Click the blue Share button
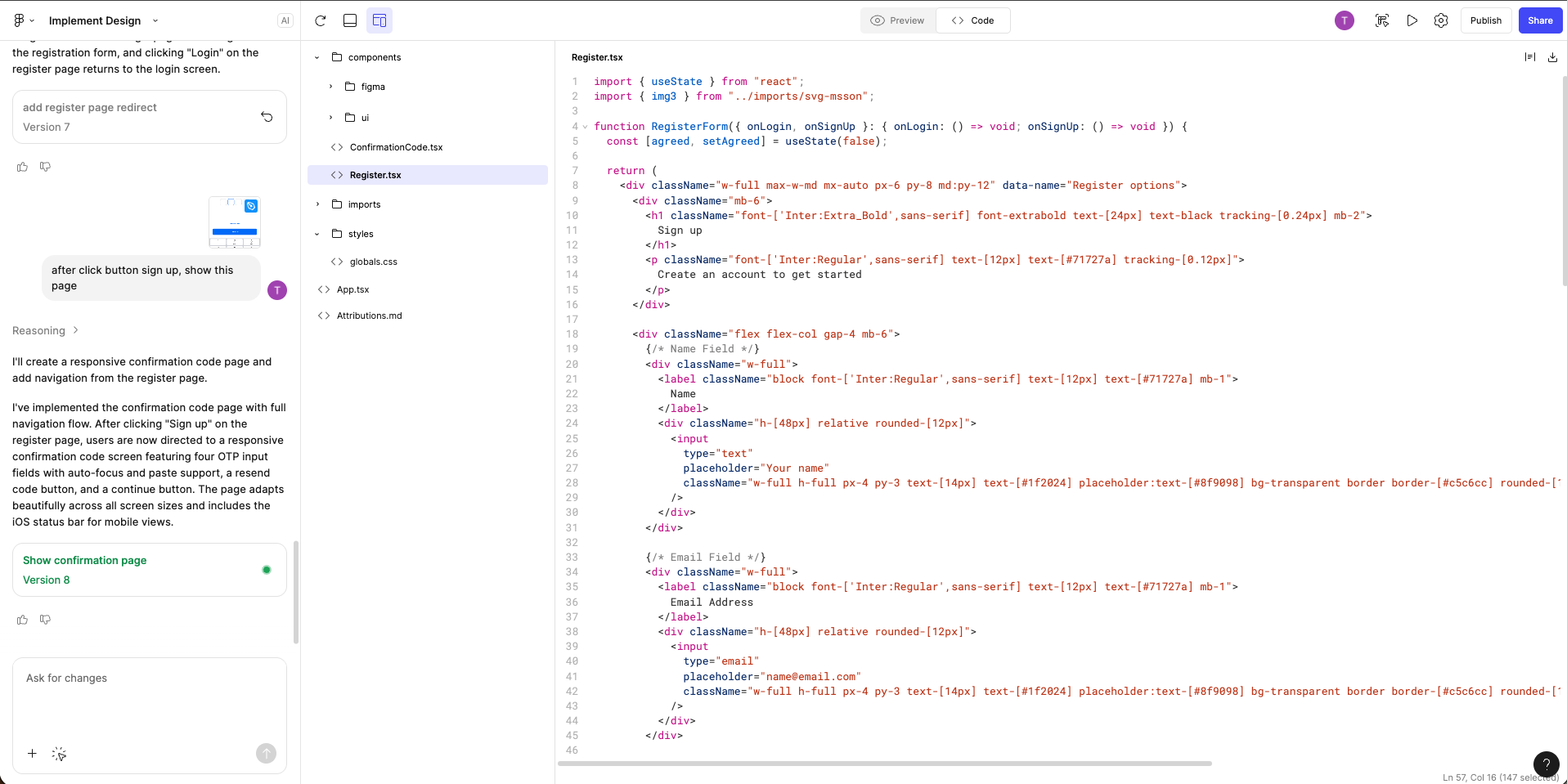Viewport: 1567px width, 784px height. click(x=1540, y=20)
